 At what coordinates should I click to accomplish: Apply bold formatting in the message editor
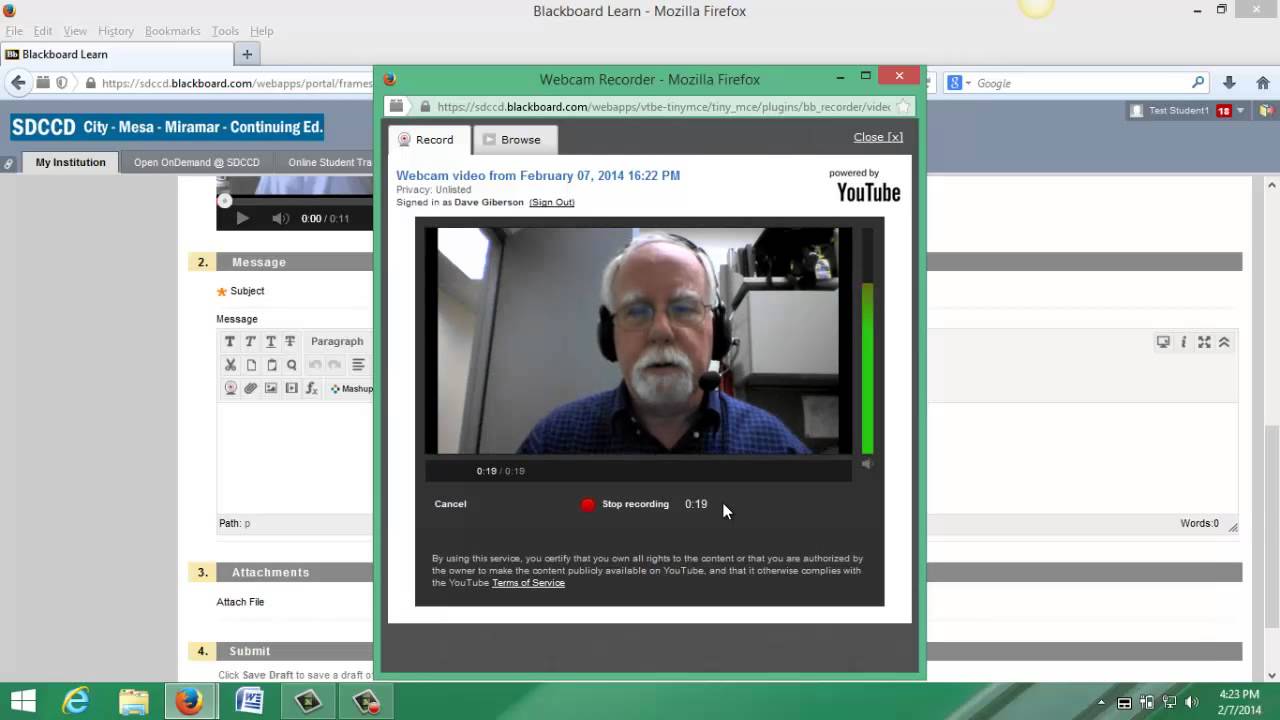point(230,341)
